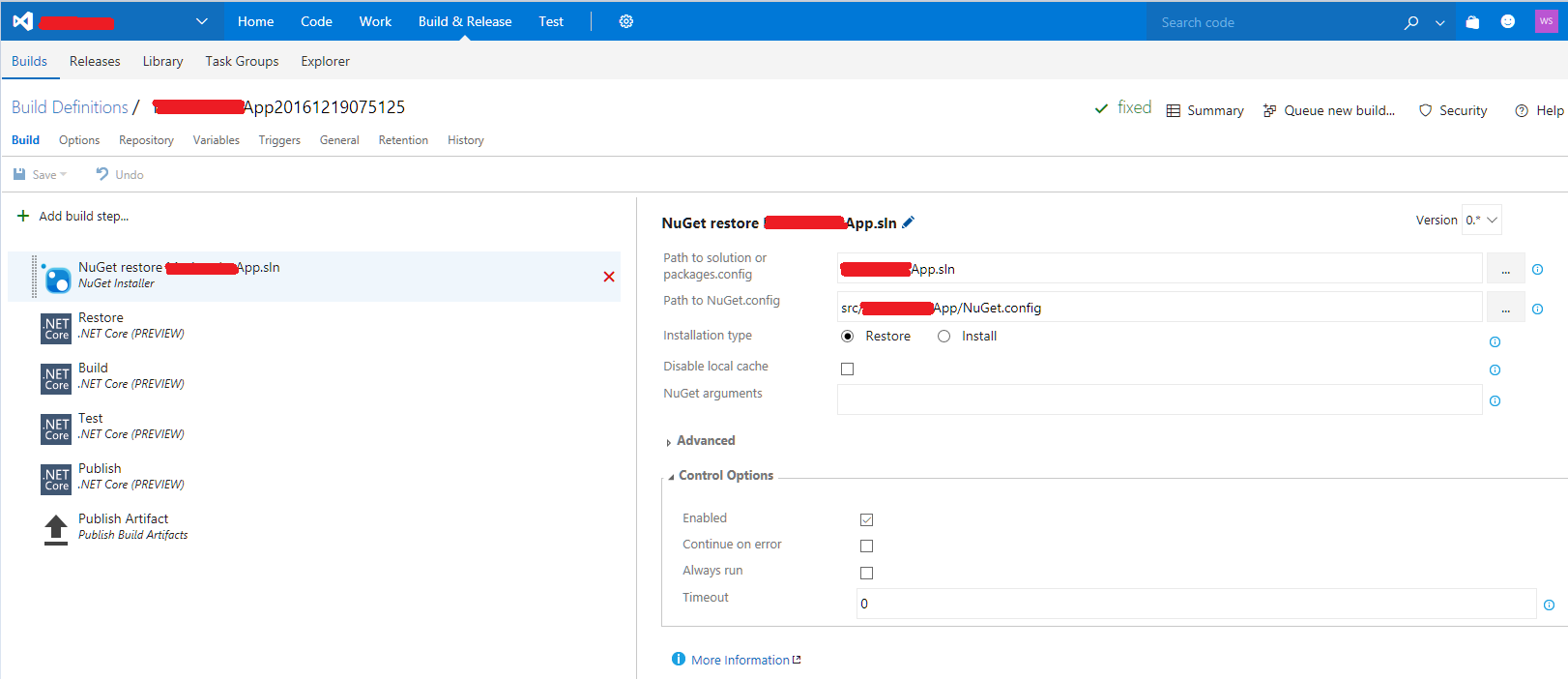
Task: Click Queue new build button
Action: tap(1329, 110)
